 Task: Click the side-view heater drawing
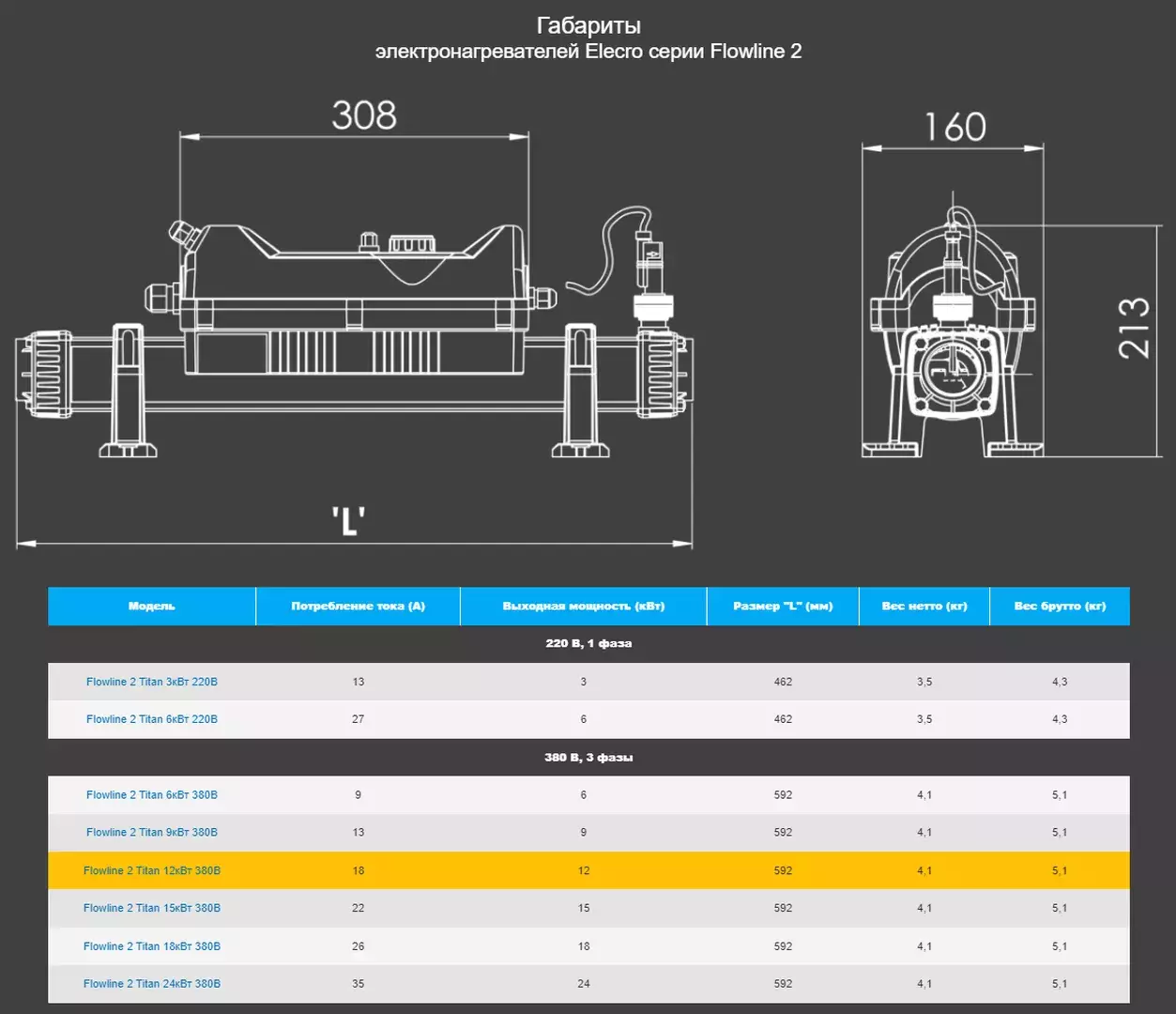point(355,332)
